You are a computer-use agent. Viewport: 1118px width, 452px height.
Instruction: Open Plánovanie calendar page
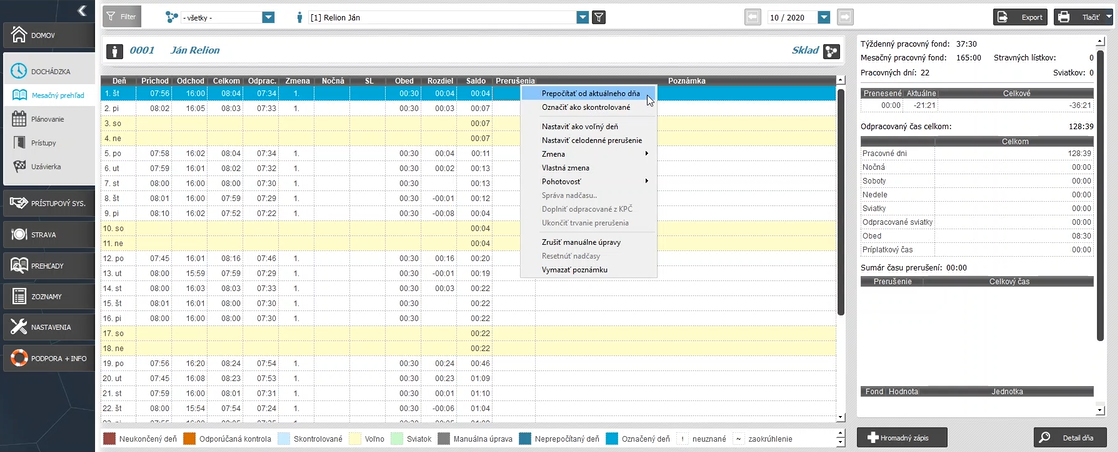point(48,119)
